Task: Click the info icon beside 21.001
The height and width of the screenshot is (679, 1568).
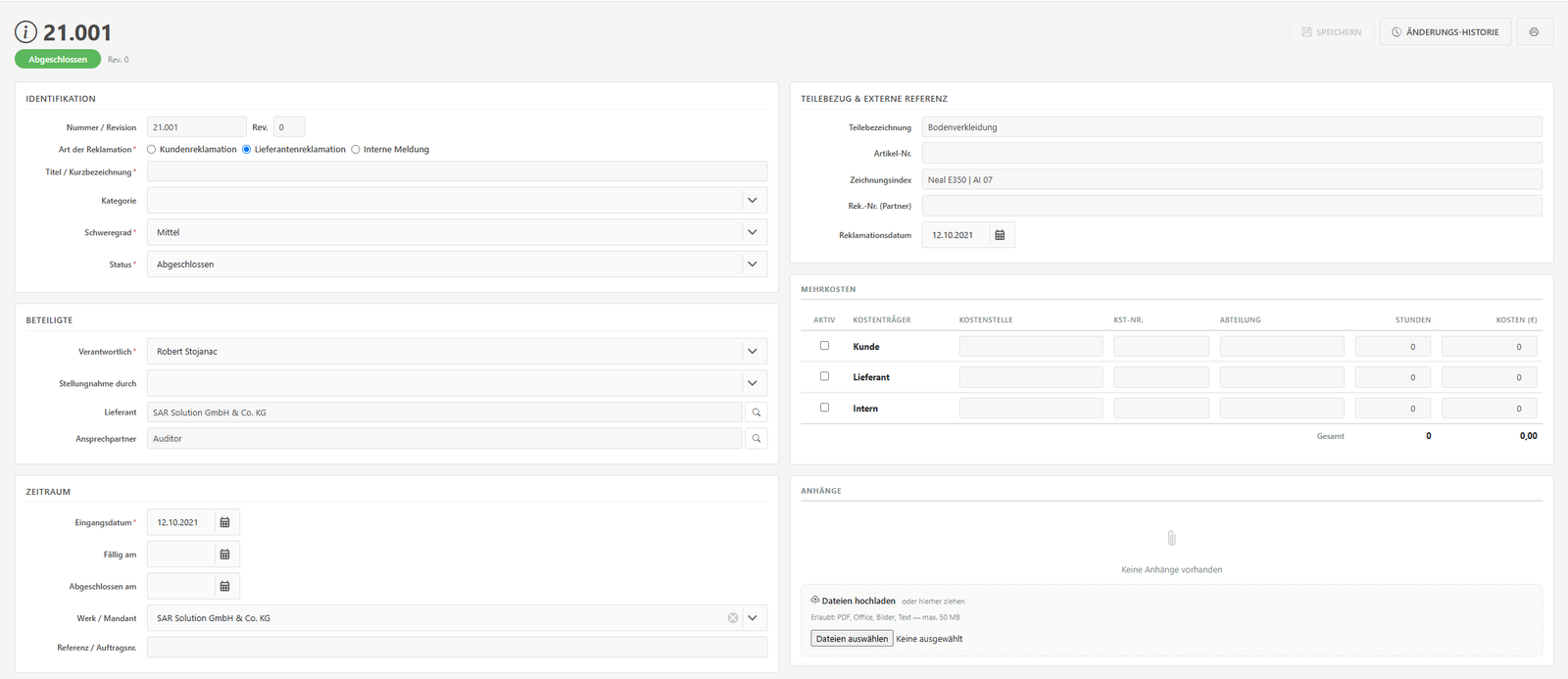Action: tap(25, 32)
